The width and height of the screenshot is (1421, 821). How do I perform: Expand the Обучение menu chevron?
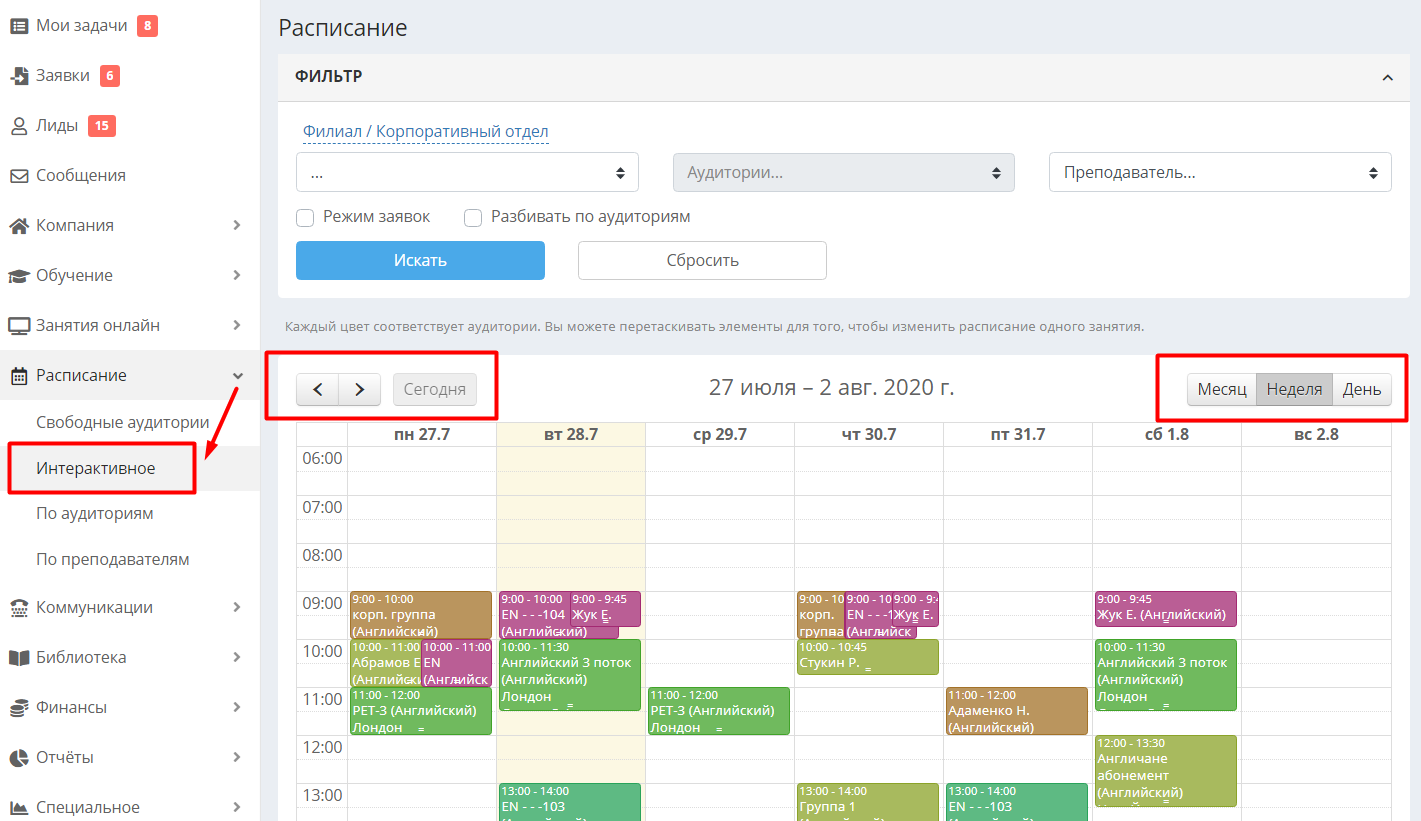click(x=237, y=276)
